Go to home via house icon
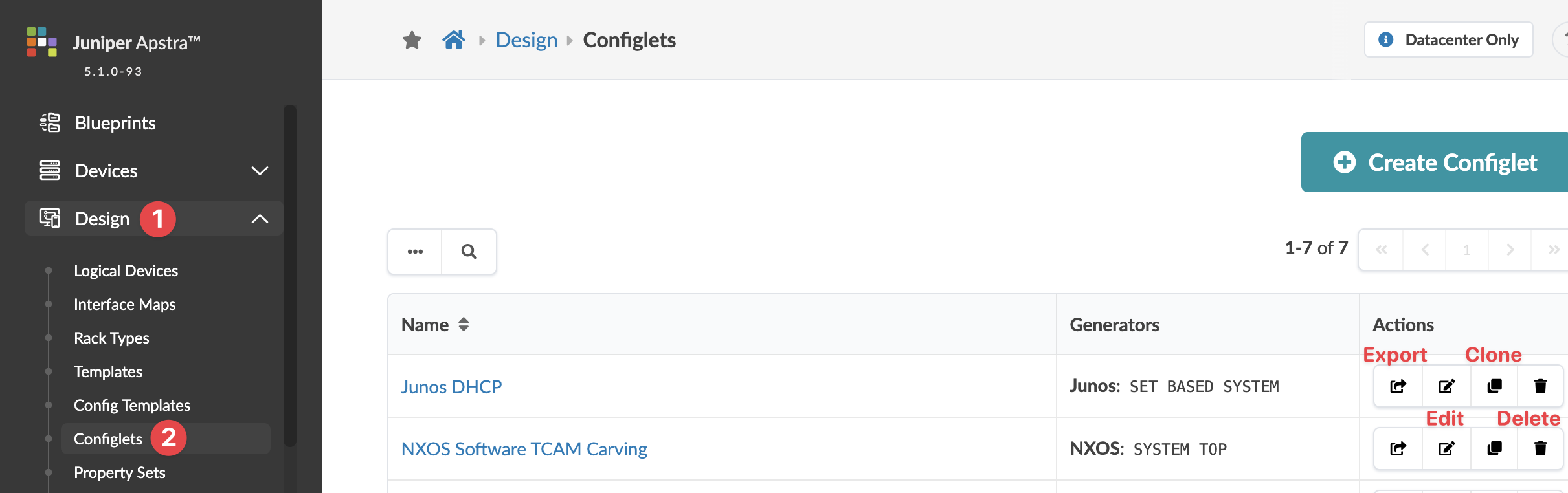 [x=454, y=40]
